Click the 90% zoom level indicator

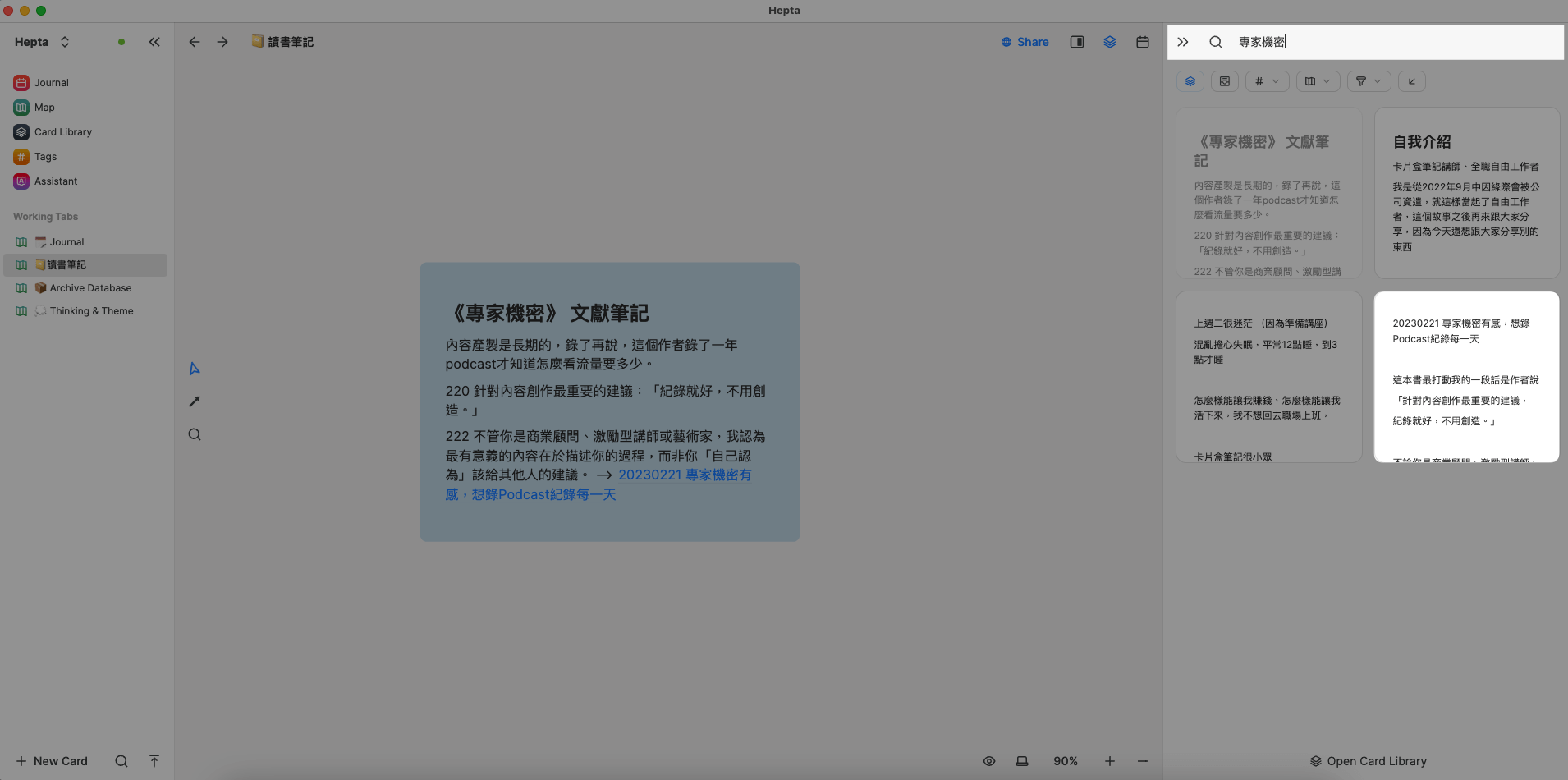1066,761
